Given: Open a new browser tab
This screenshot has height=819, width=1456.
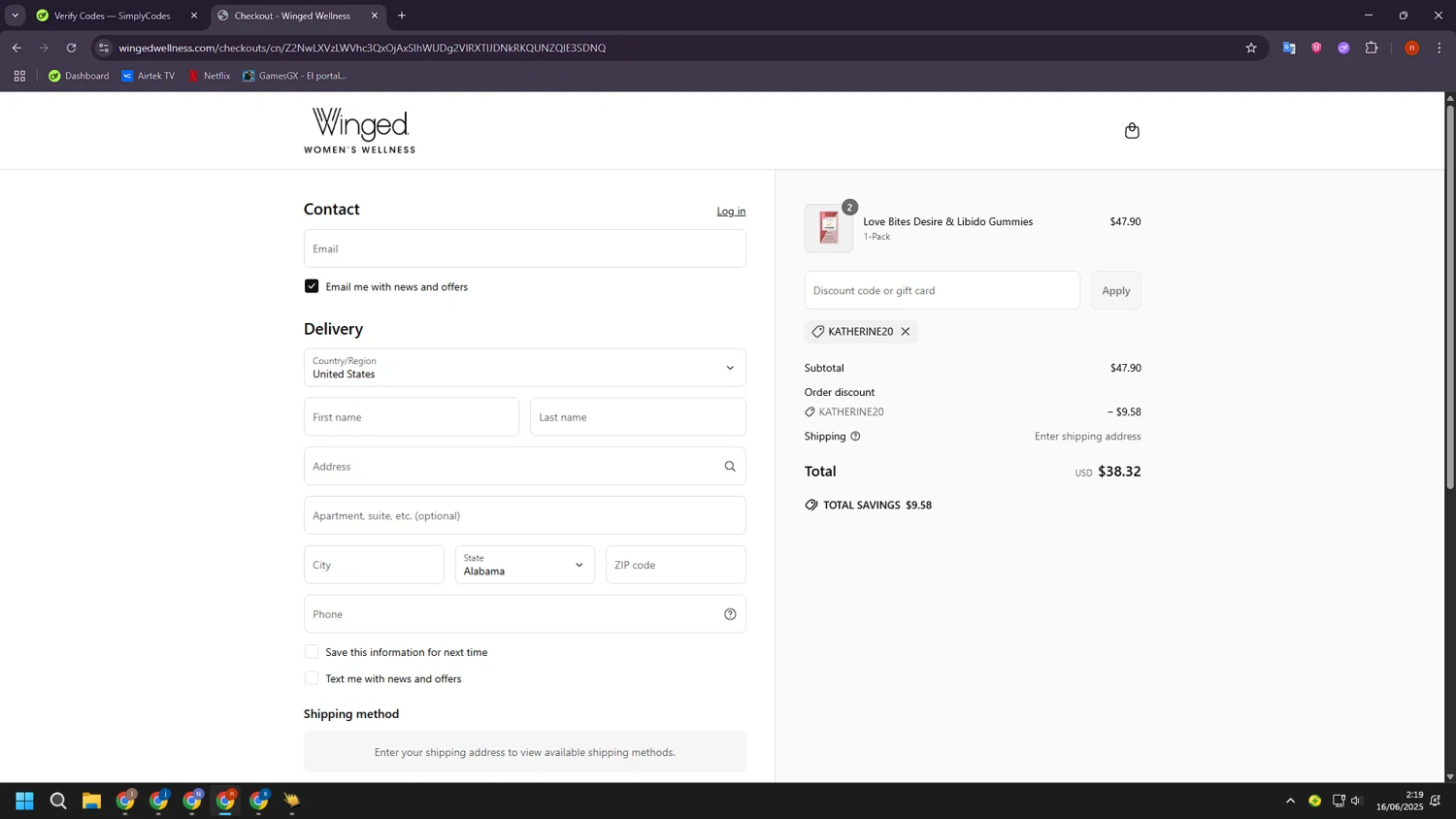Looking at the screenshot, I should (402, 16).
